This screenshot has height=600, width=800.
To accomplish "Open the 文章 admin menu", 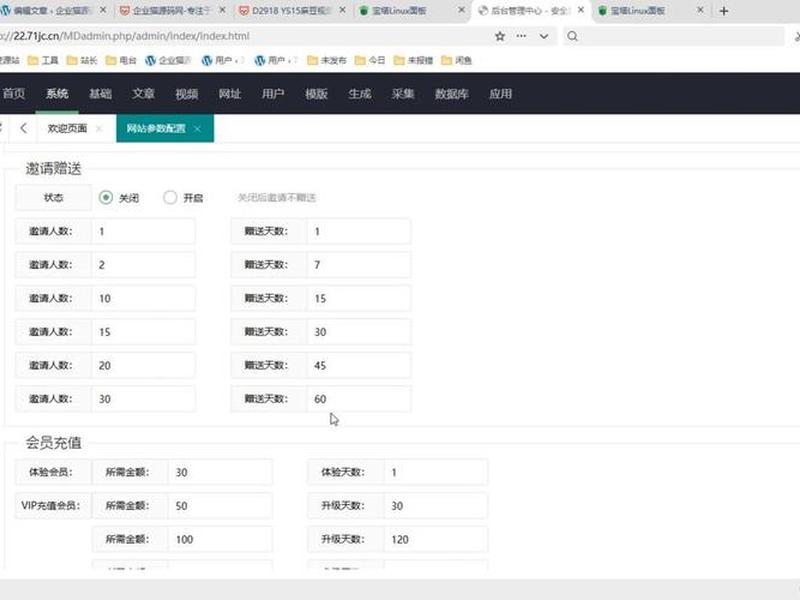I will click(x=143, y=93).
